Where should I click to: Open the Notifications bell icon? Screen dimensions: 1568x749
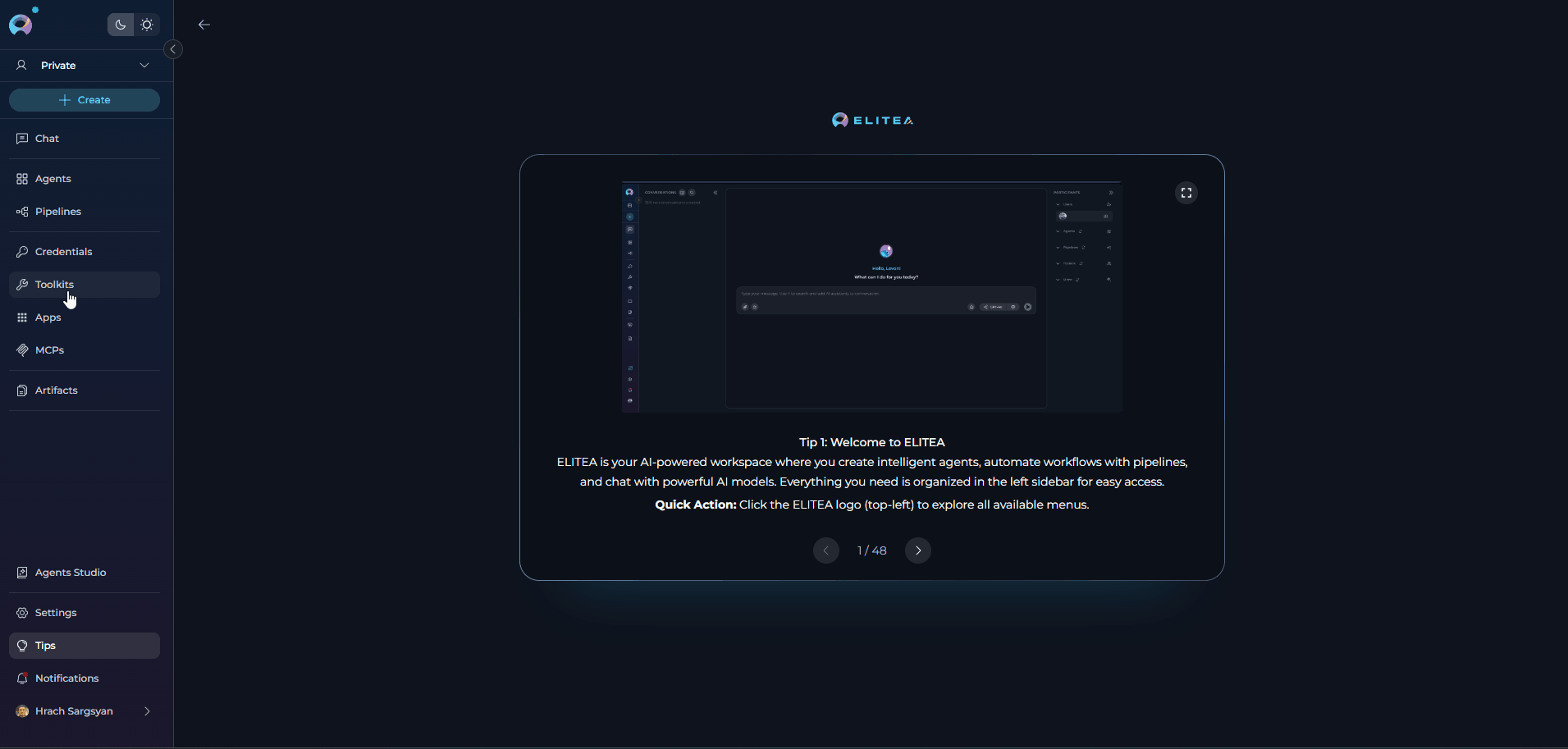click(x=21, y=678)
